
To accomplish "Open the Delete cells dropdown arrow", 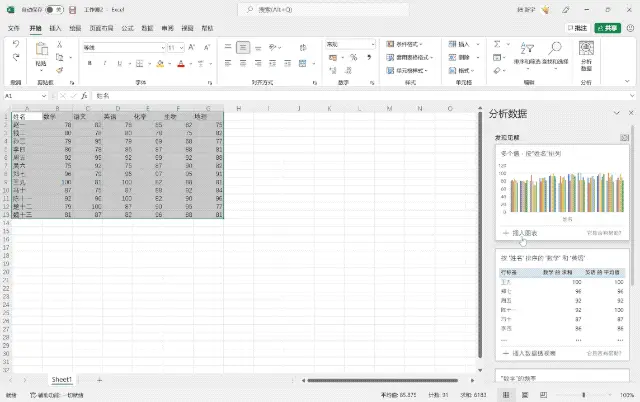I will pos(478,58).
